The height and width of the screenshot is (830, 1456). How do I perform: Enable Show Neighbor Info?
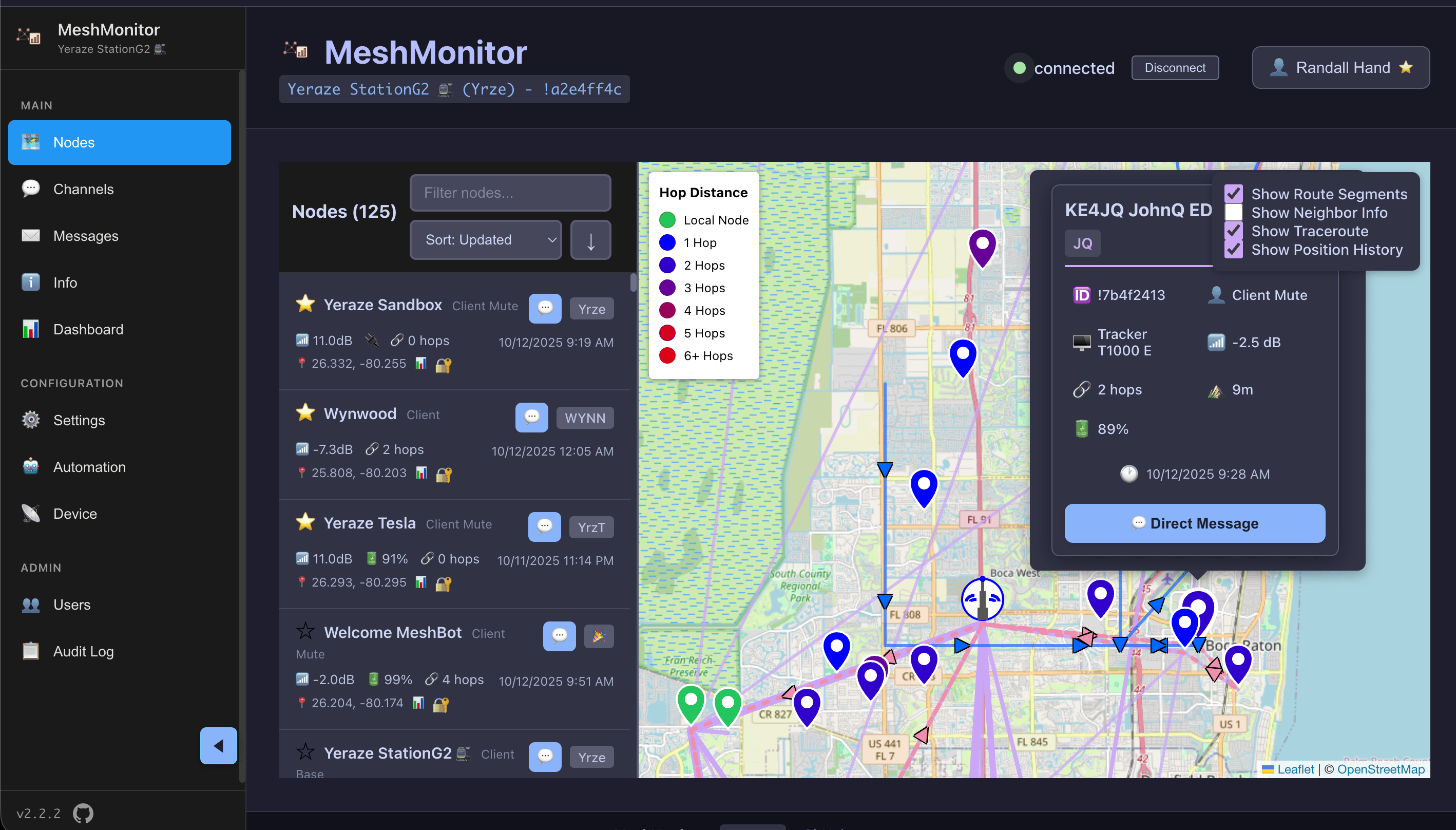pos(1233,212)
